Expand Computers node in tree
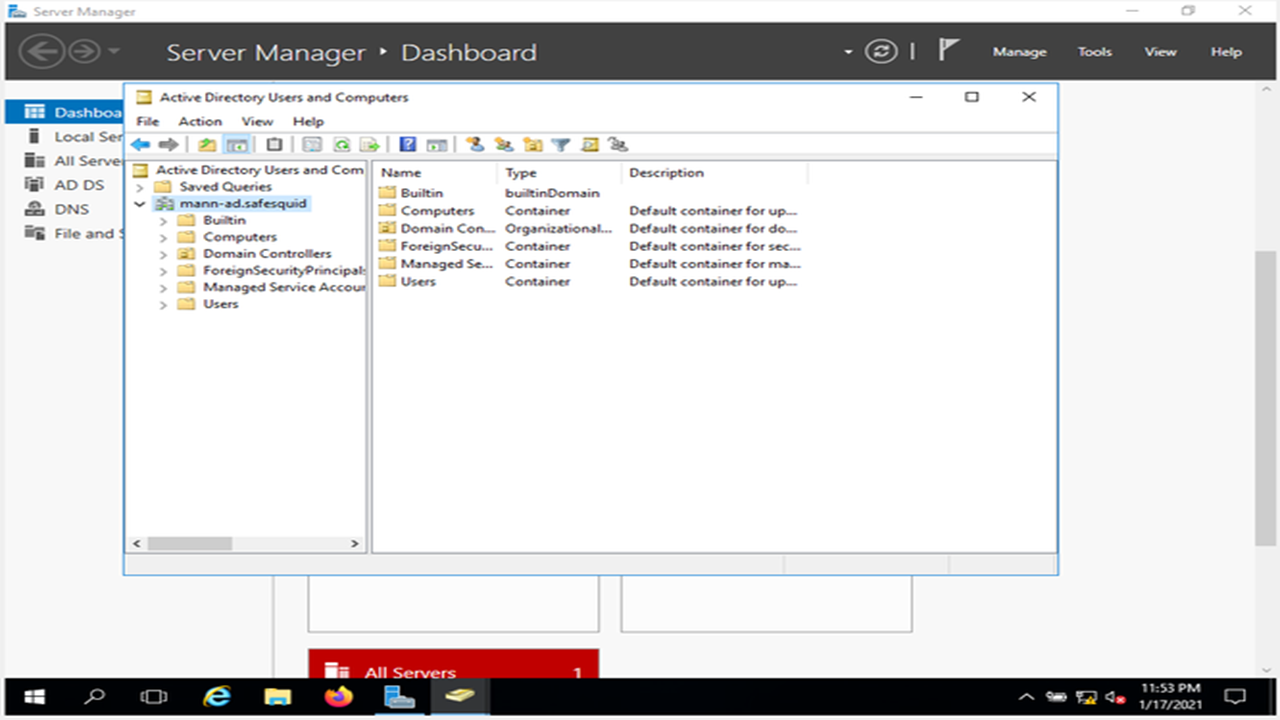1280x720 pixels. [163, 237]
